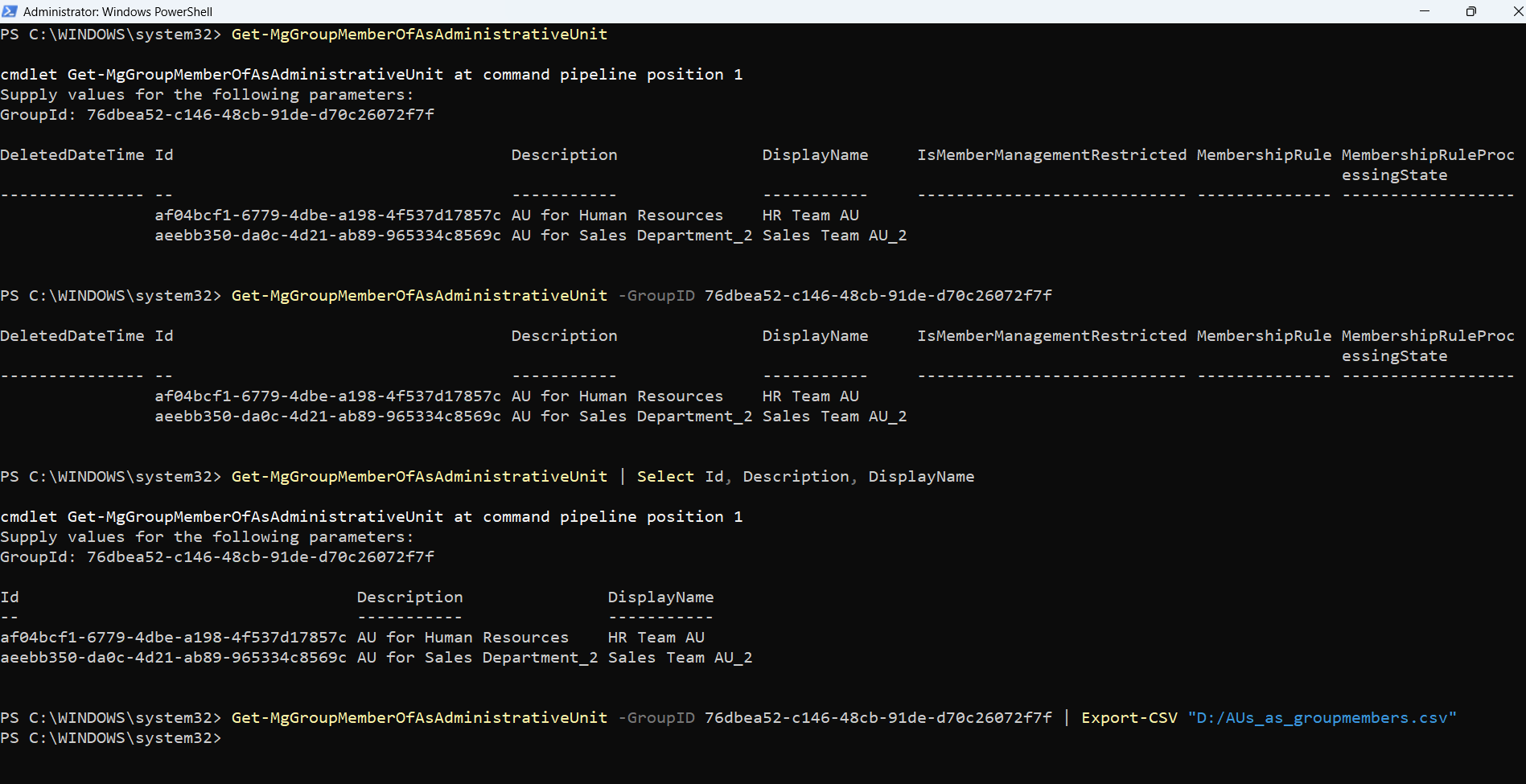The height and width of the screenshot is (784, 1526).
Task: Click the DisplayName header in the three-column table
Action: click(x=660, y=597)
